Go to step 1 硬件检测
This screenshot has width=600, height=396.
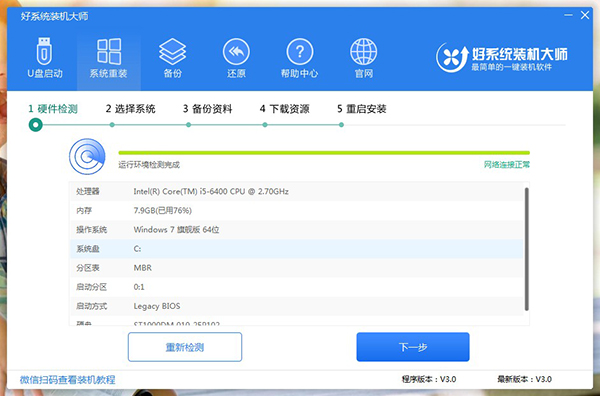(53, 109)
